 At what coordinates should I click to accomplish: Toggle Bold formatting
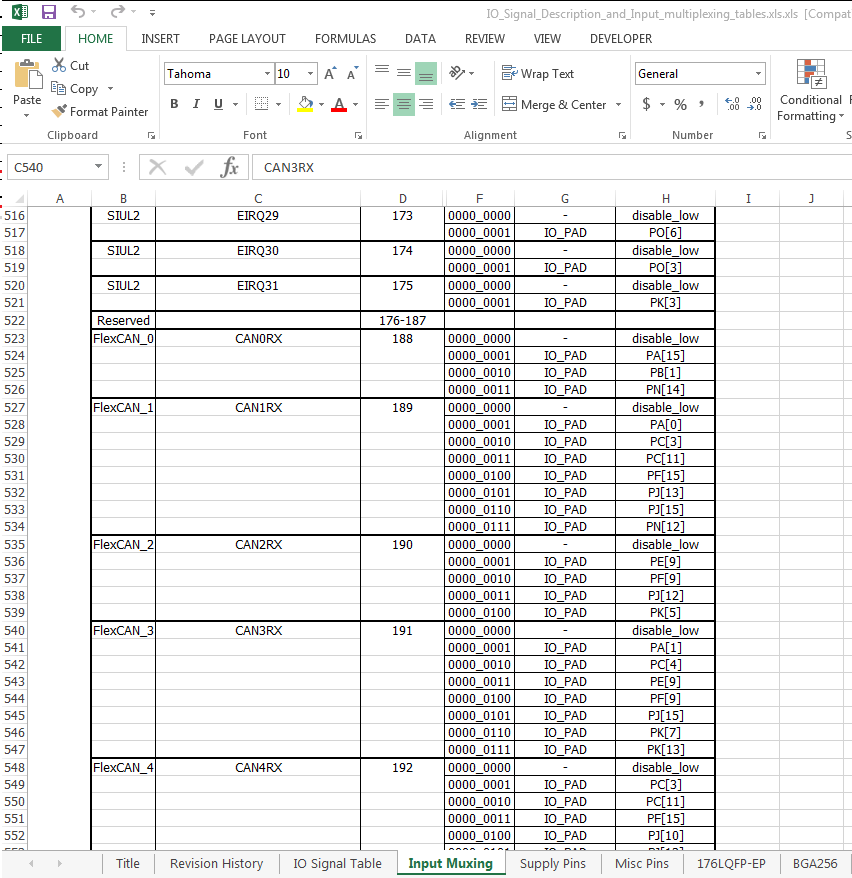pos(174,104)
